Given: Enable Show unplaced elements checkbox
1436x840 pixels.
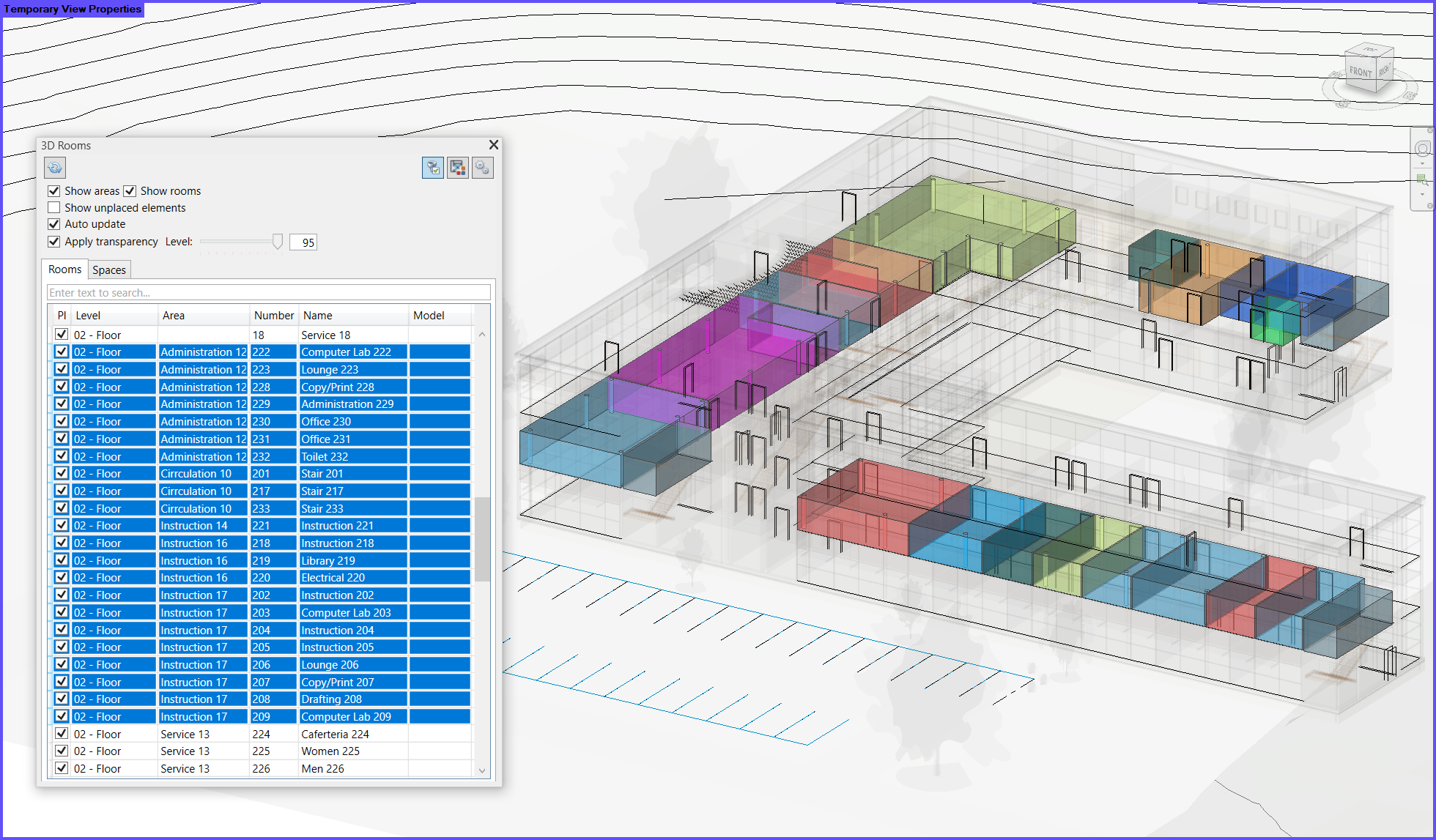Looking at the screenshot, I should coord(54,208).
